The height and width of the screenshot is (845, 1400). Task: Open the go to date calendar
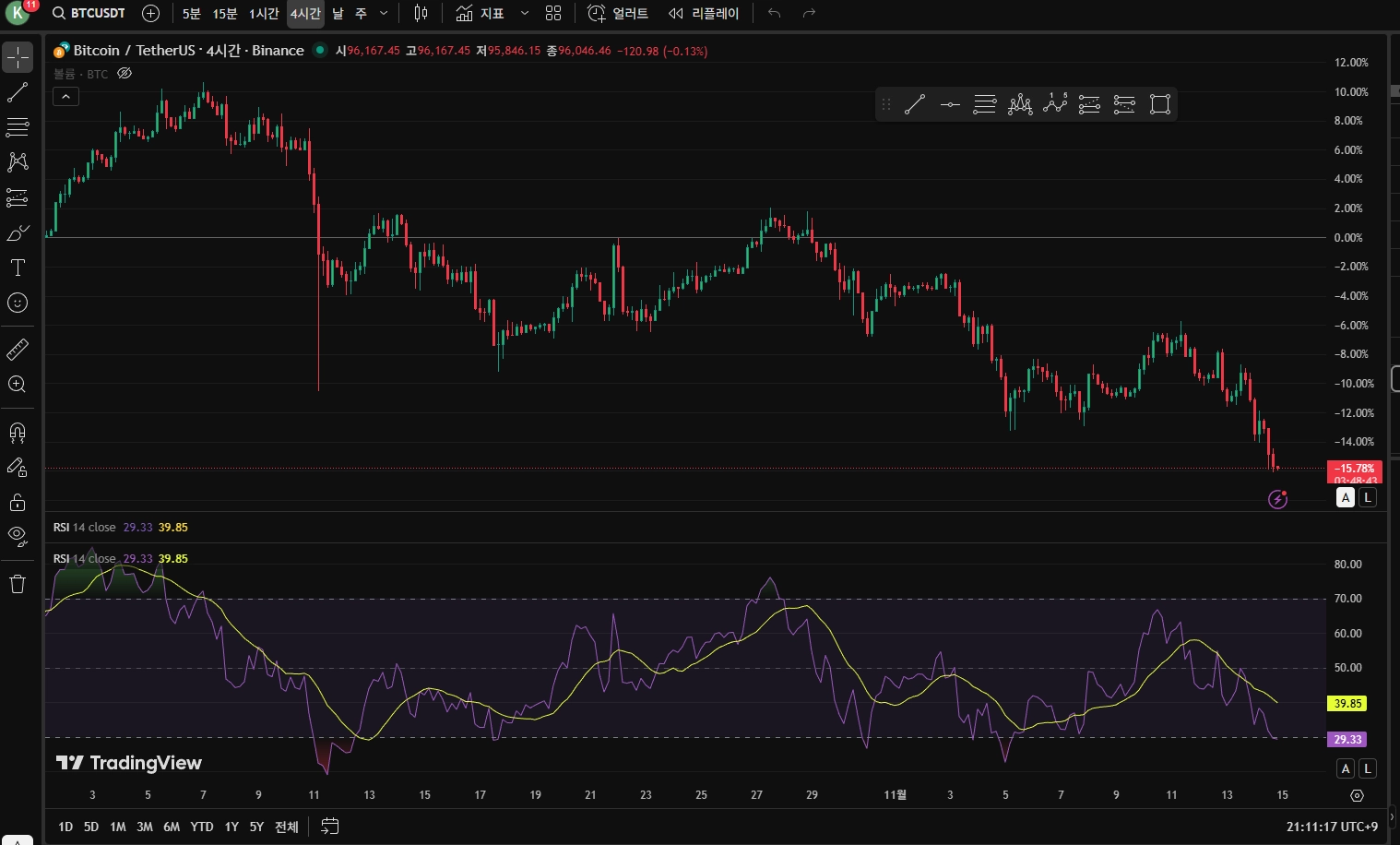click(330, 827)
